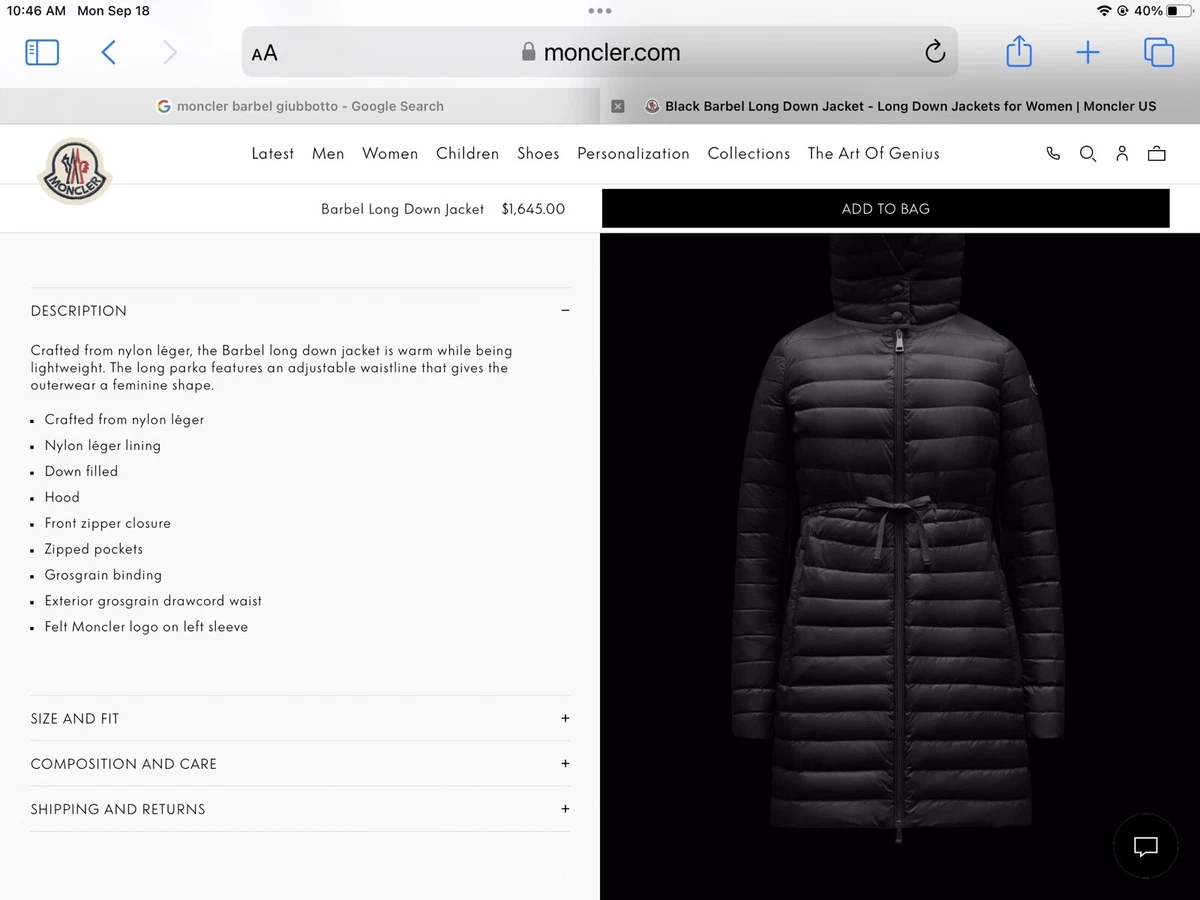
Task: Tap the padlock in the address bar
Action: [529, 52]
